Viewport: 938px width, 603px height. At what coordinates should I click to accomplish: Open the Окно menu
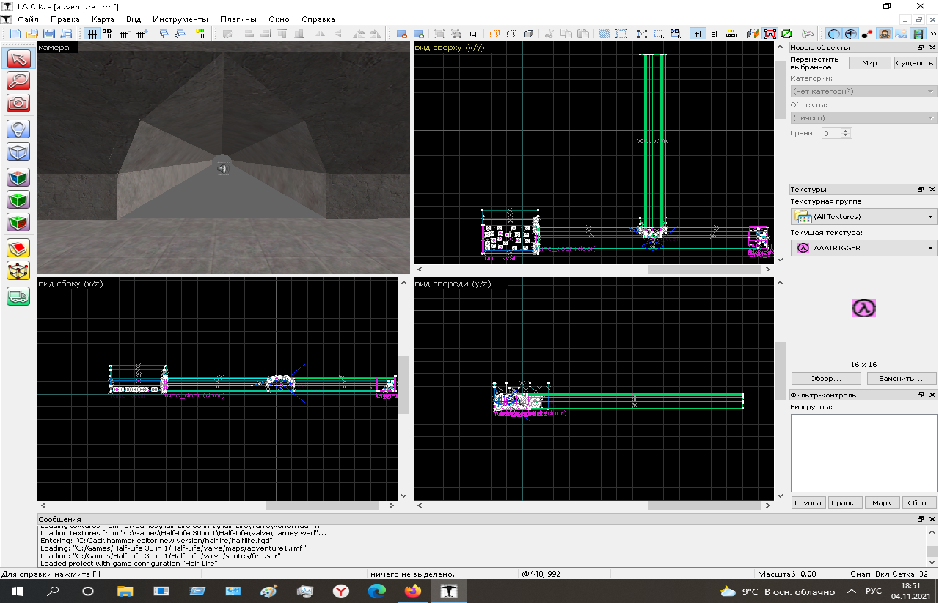pos(279,19)
